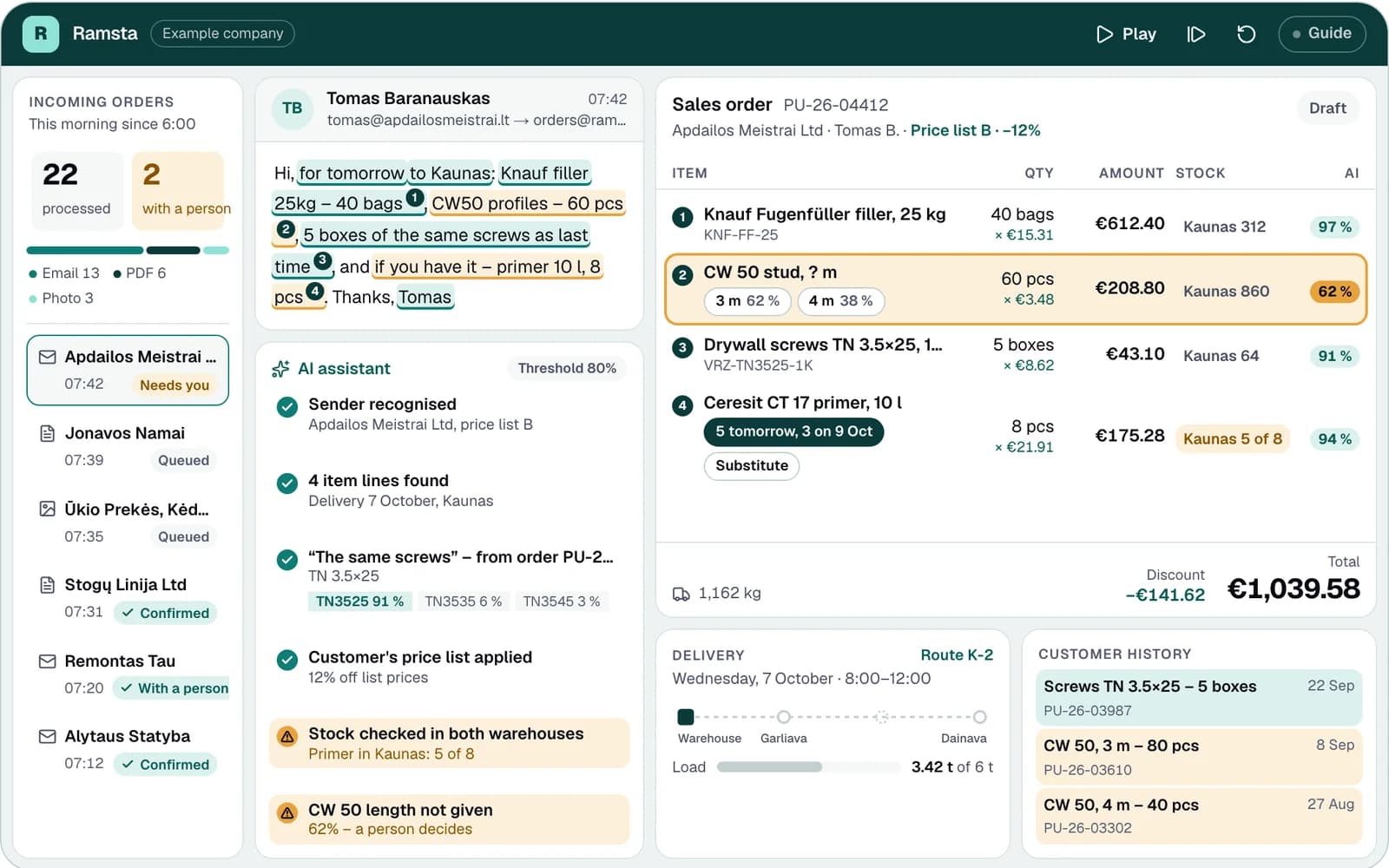Screen dimensions: 1389x868
Task: Click the Route K-2 link
Action: point(957,655)
